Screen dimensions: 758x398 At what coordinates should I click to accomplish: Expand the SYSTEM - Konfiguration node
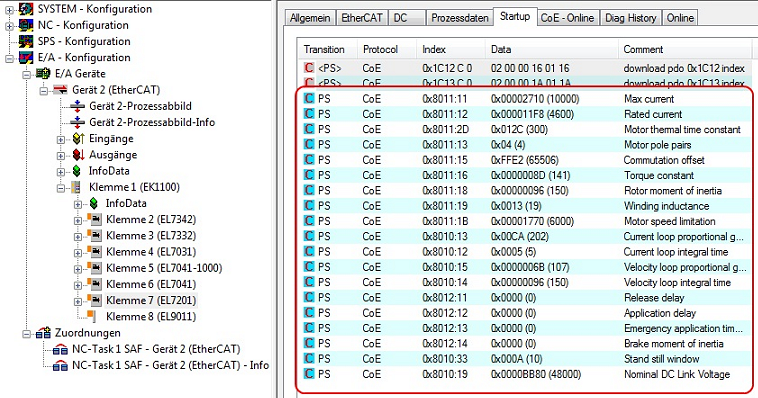9,9
